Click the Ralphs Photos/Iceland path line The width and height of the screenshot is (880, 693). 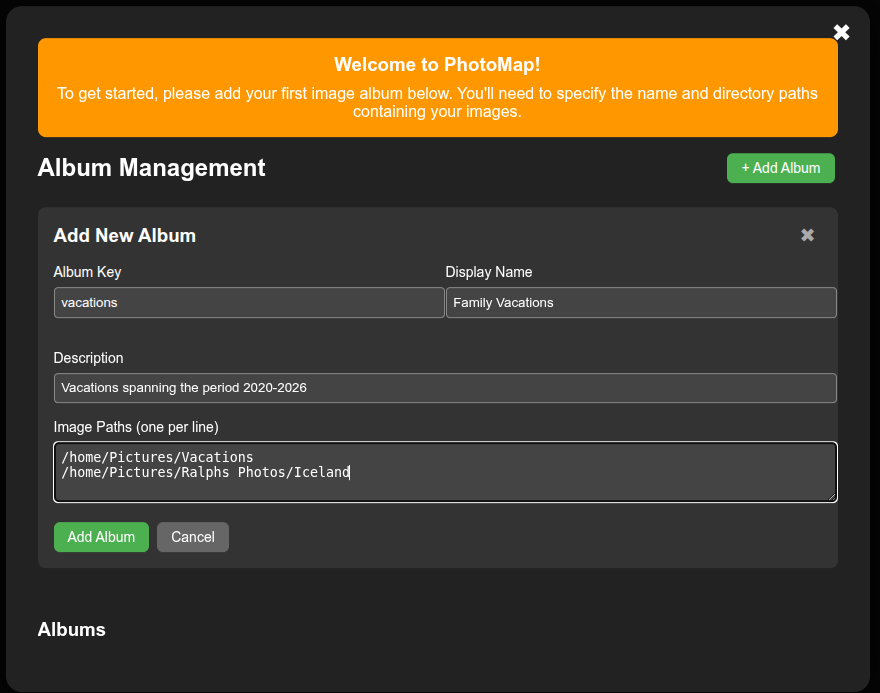coord(205,472)
